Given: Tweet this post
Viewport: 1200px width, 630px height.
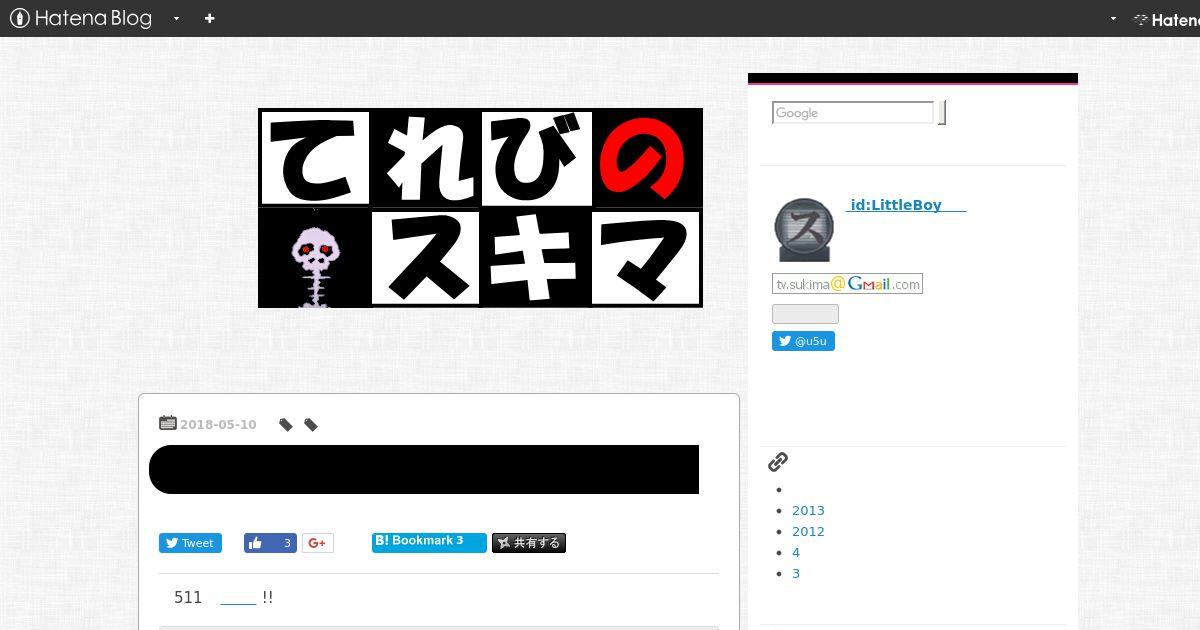Looking at the screenshot, I should [190, 543].
